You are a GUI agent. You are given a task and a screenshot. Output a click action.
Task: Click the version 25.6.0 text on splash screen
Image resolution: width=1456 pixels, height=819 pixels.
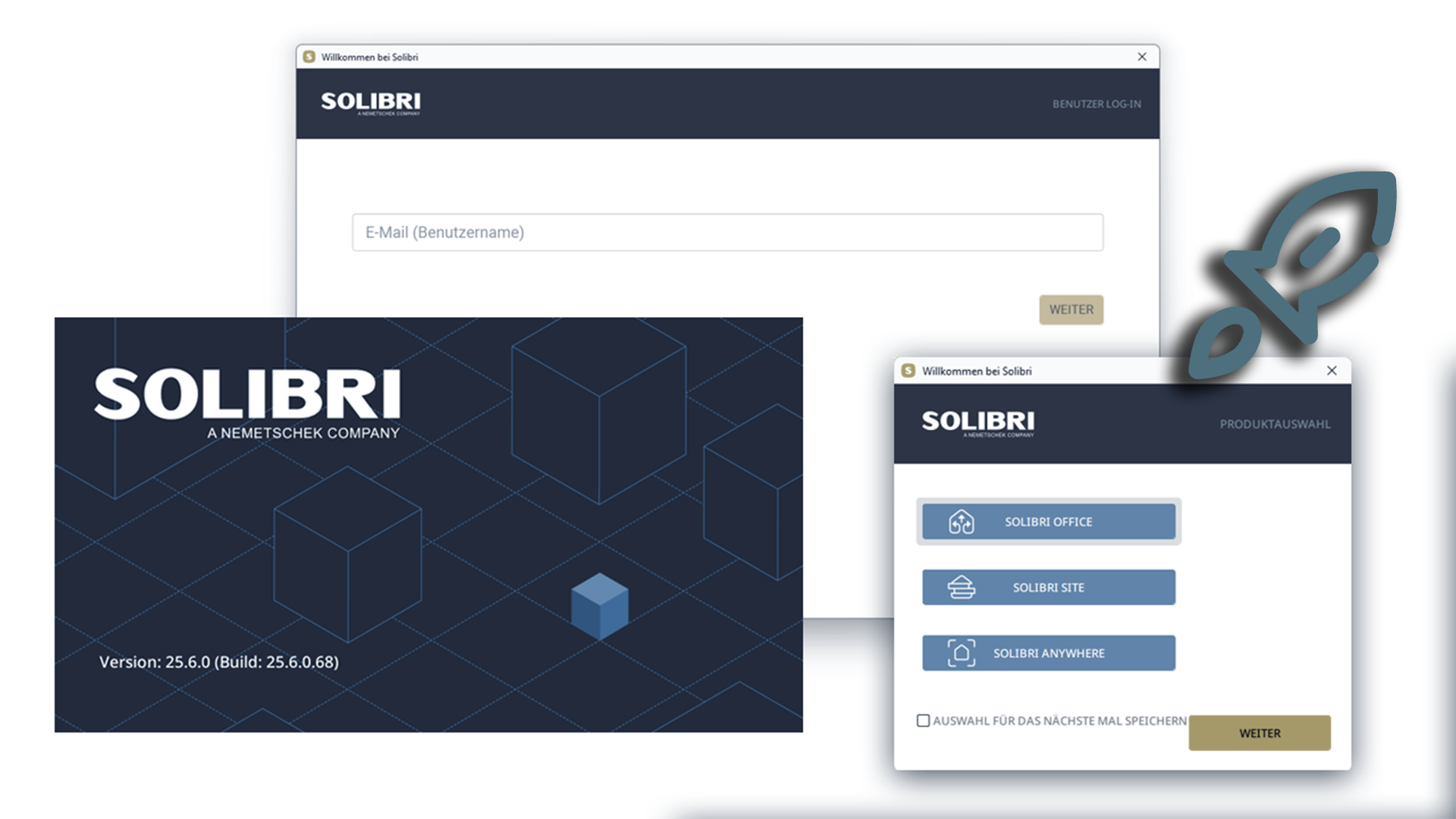point(219,662)
